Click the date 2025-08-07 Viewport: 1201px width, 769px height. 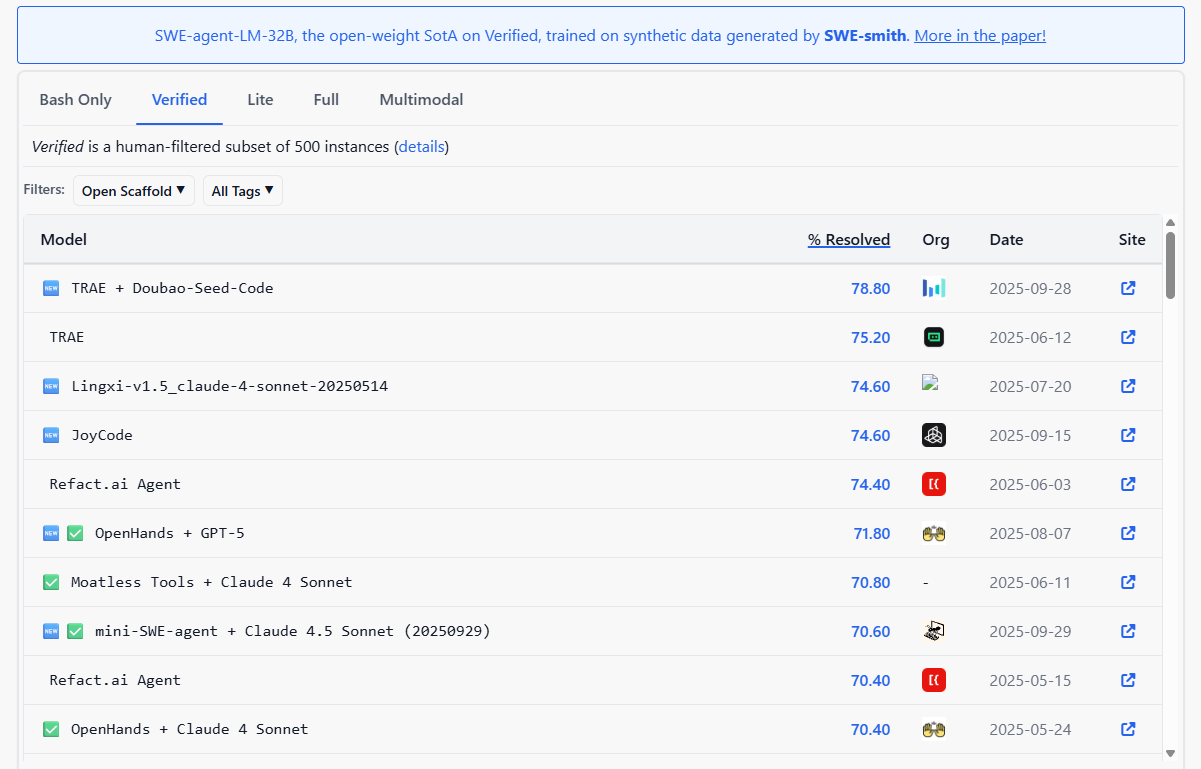(1030, 533)
